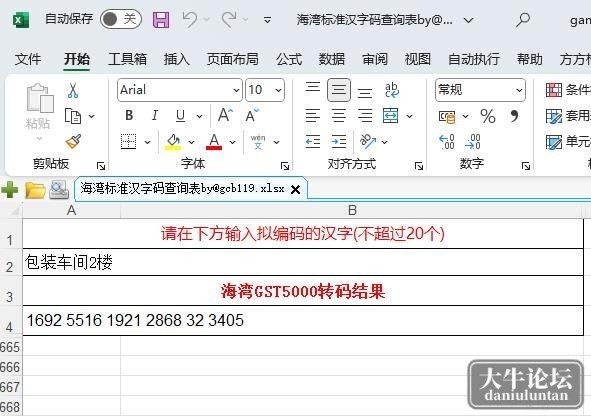Click the accounting currency format icon
Viewport: 591px width, 416px height.
pos(447,117)
